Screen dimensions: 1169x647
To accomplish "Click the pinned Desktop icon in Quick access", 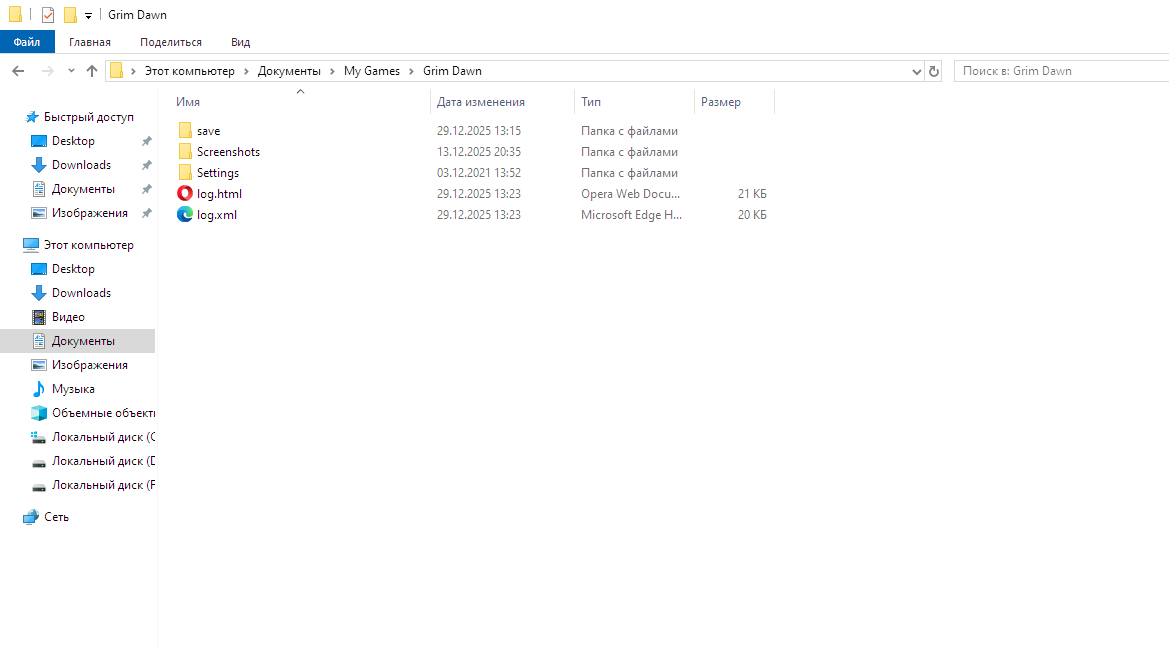I will click(39, 141).
